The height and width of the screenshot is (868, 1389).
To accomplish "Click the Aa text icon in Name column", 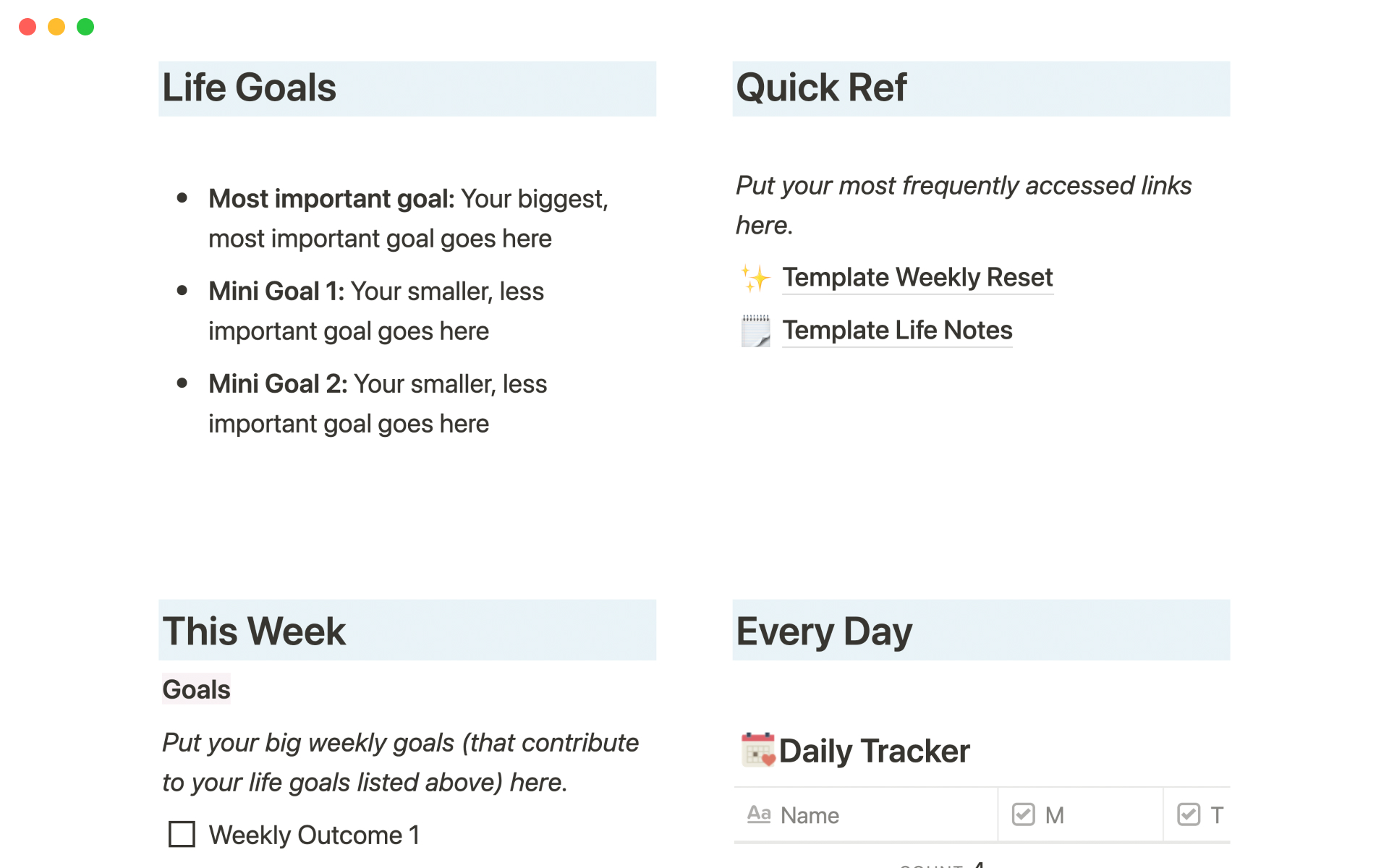I will (758, 814).
